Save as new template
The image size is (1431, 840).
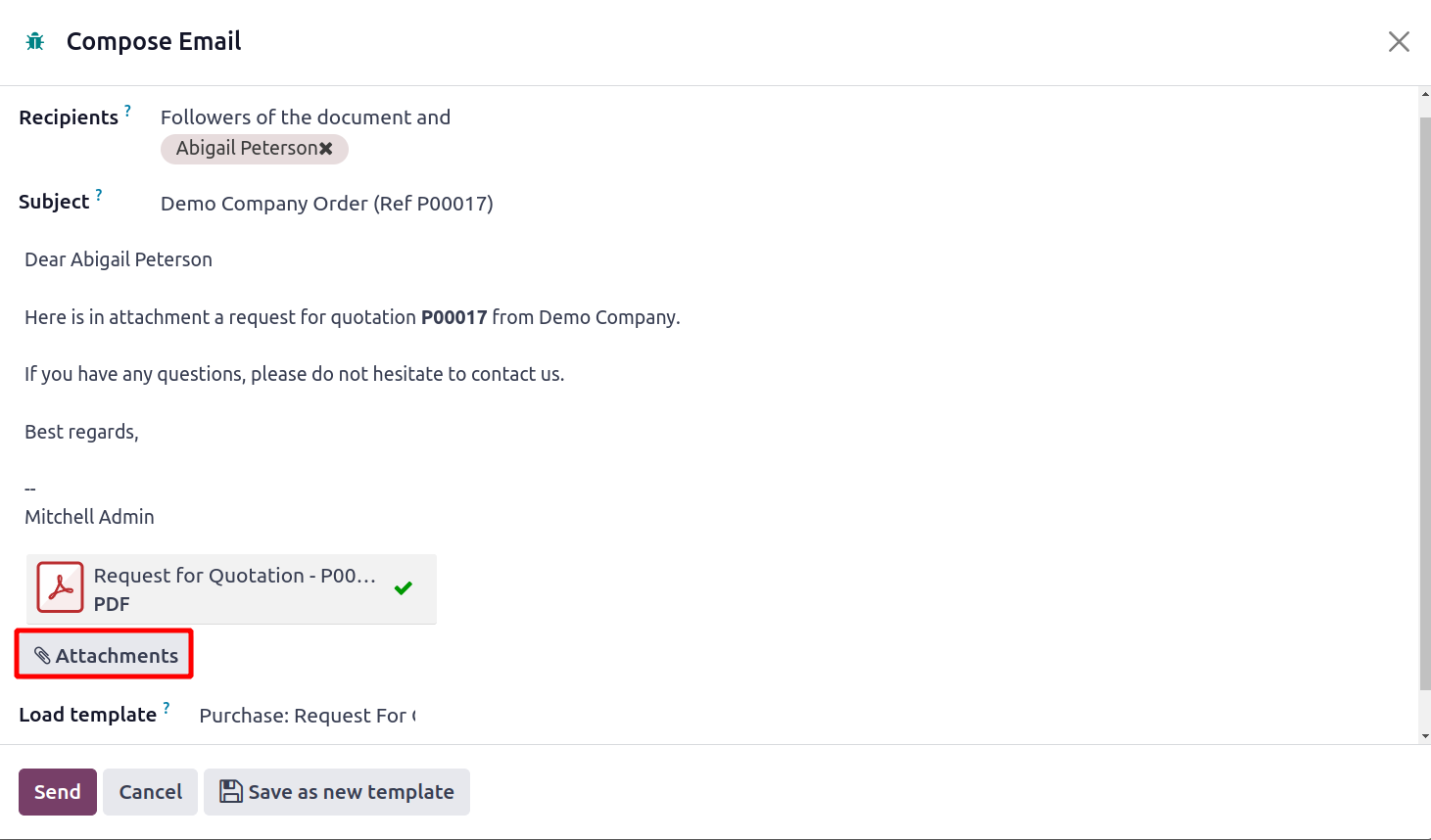click(x=336, y=791)
